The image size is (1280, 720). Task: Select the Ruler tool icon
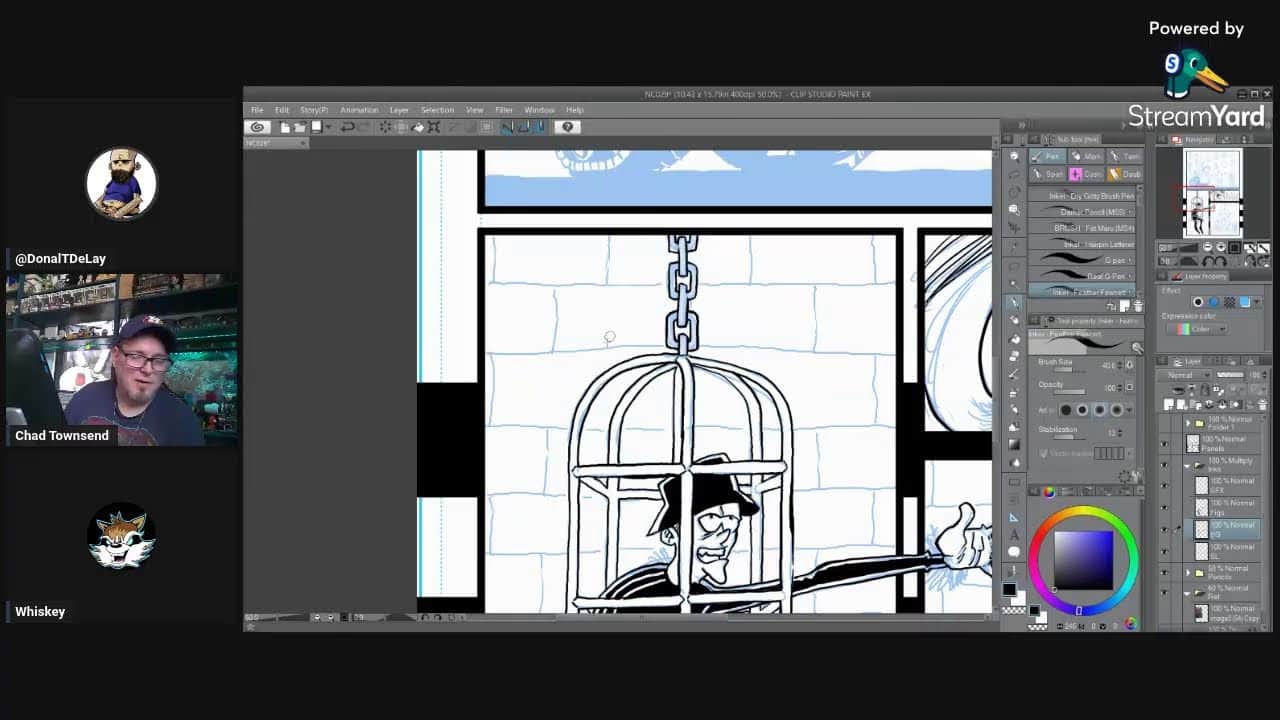(x=1014, y=517)
